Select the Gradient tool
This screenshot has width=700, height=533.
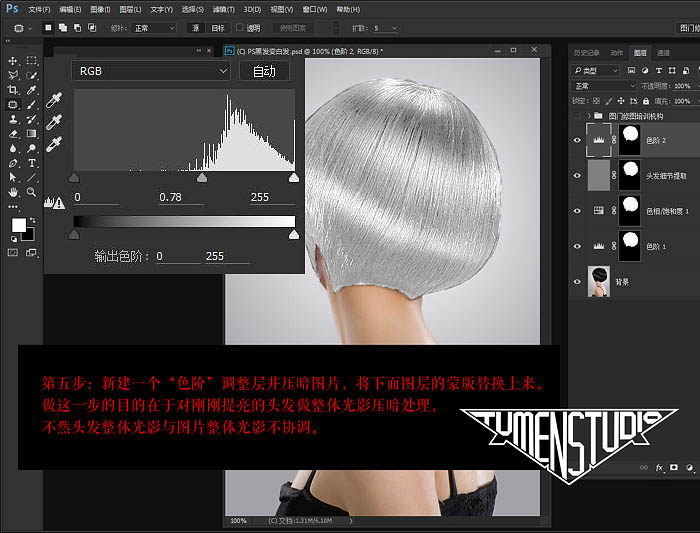pos(31,133)
